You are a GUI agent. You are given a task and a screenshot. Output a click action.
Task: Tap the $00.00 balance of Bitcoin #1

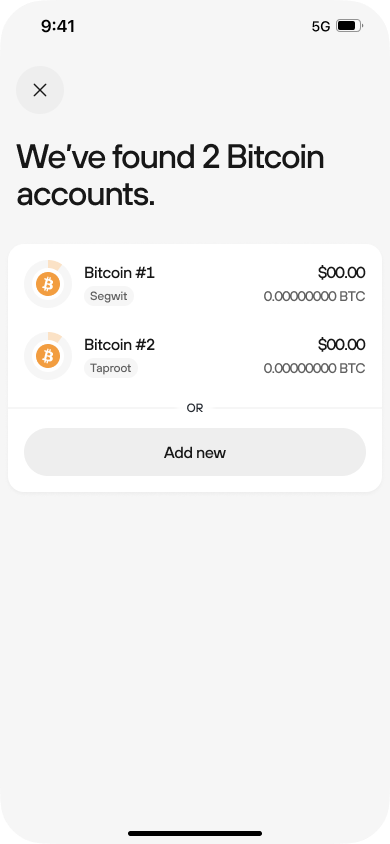342,273
